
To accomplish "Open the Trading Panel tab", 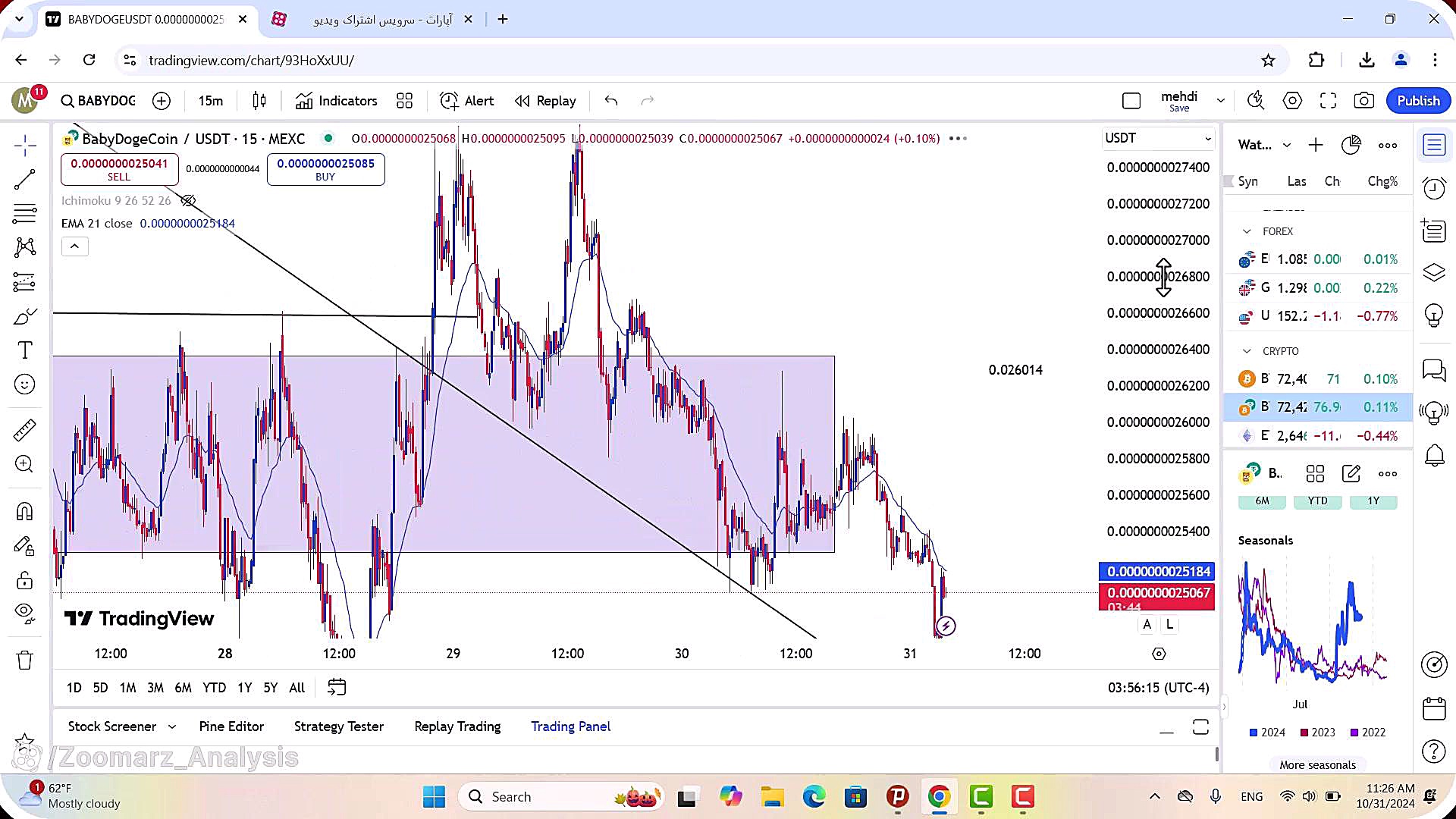I will (571, 726).
